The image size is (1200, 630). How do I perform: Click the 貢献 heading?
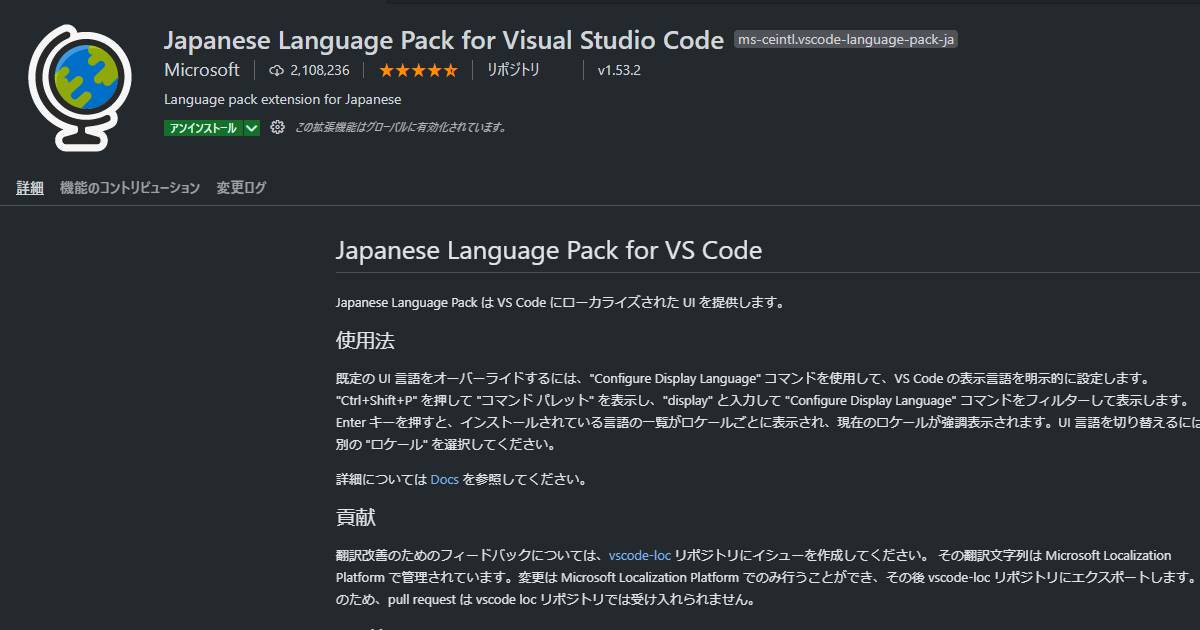pyautogui.click(x=355, y=518)
